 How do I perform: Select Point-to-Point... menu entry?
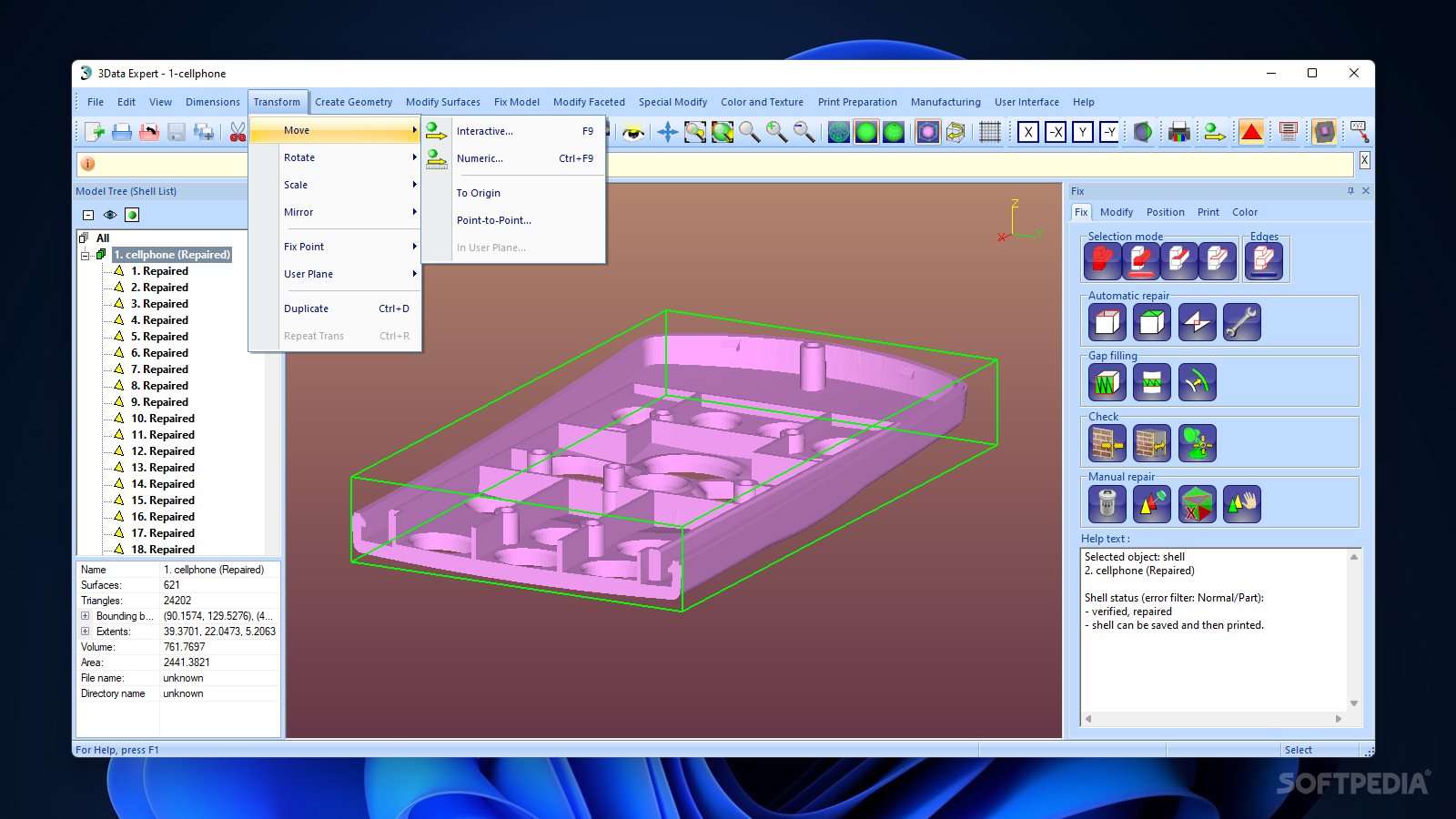pyautogui.click(x=514, y=220)
